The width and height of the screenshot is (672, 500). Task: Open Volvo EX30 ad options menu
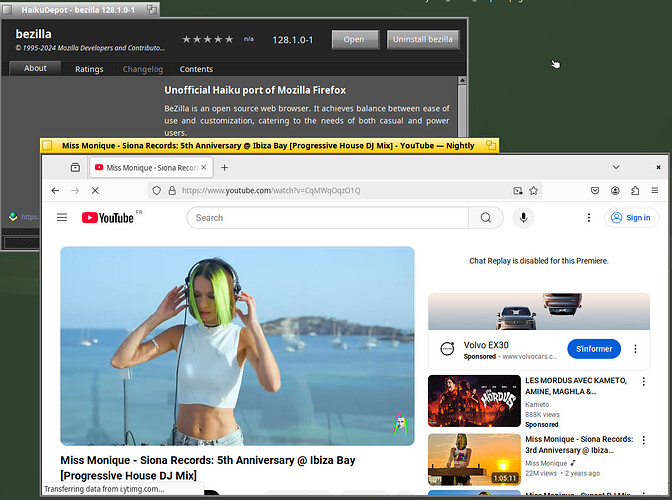(635, 349)
